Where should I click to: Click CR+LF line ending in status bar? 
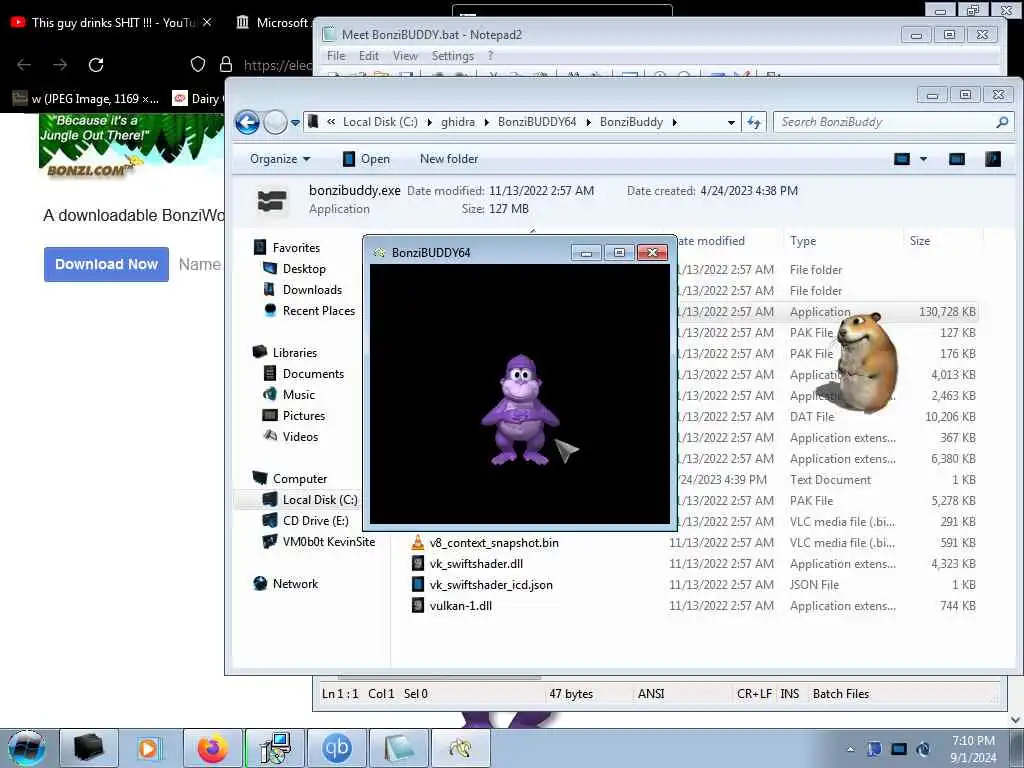(x=754, y=694)
